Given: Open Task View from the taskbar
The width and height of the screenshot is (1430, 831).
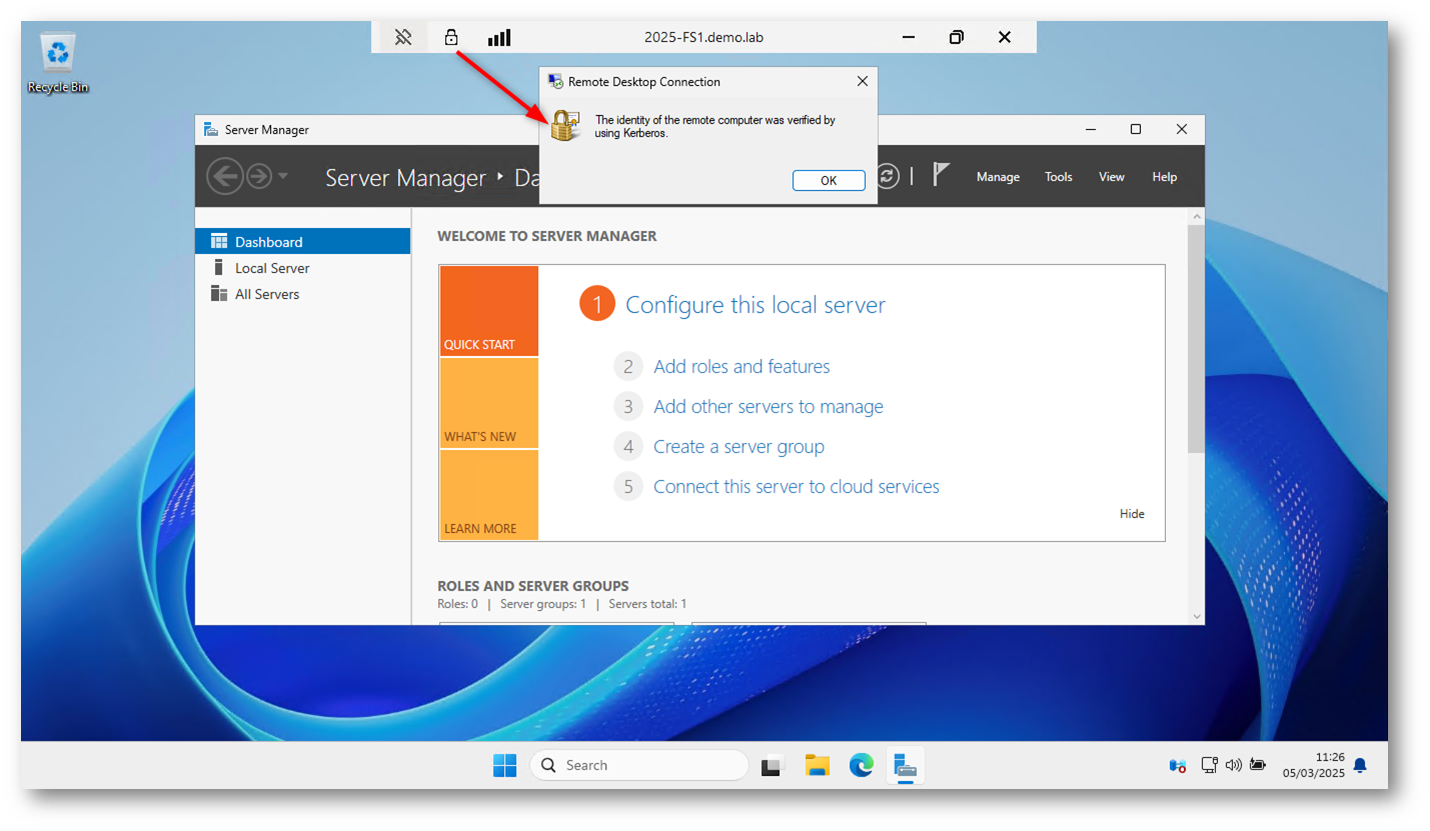Looking at the screenshot, I should coord(771,765).
